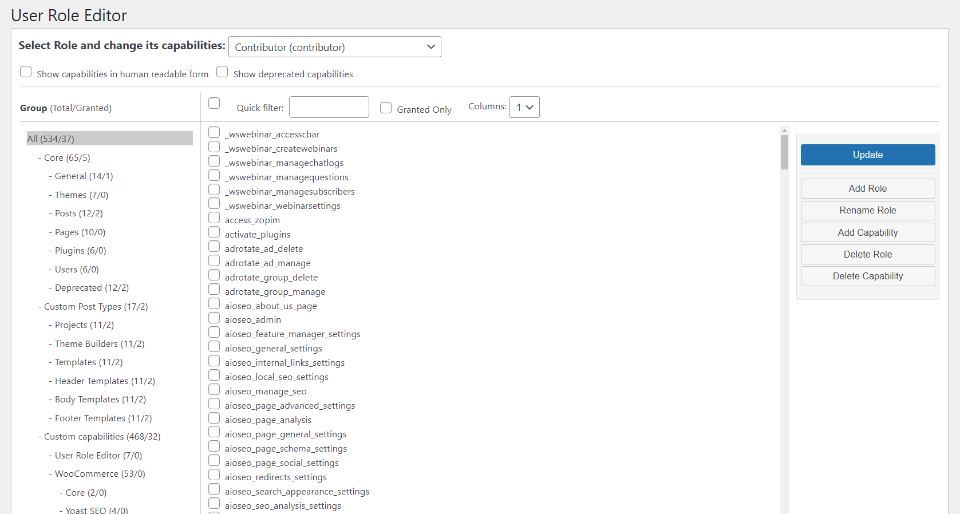Enable the aioseo_admin capability checkbox
Viewport: 960px width, 514px height.
(x=214, y=319)
